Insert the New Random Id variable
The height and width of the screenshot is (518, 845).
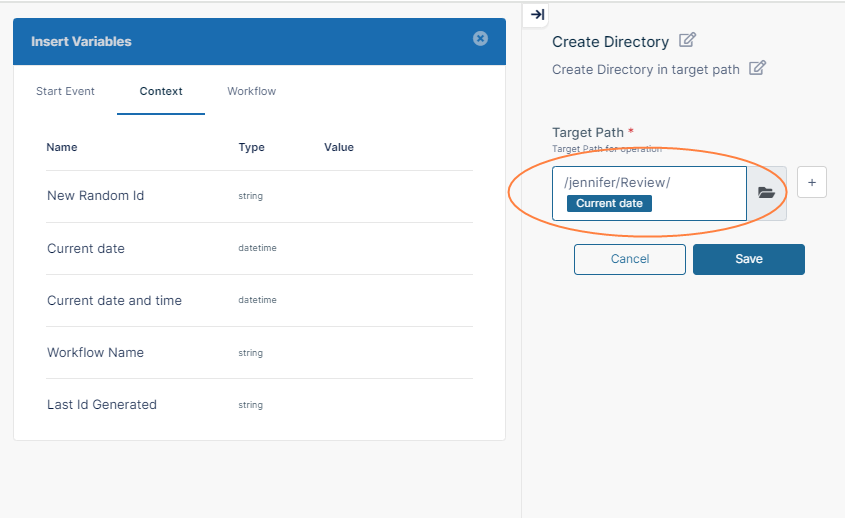pyautogui.click(x=95, y=196)
